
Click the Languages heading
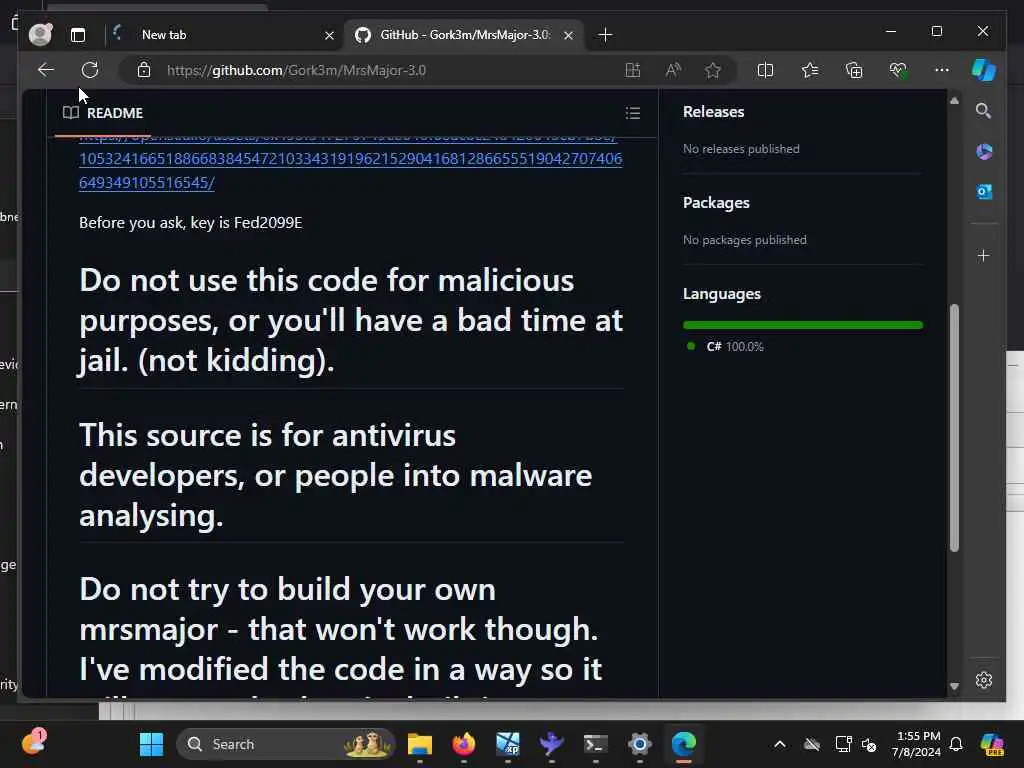(x=722, y=295)
